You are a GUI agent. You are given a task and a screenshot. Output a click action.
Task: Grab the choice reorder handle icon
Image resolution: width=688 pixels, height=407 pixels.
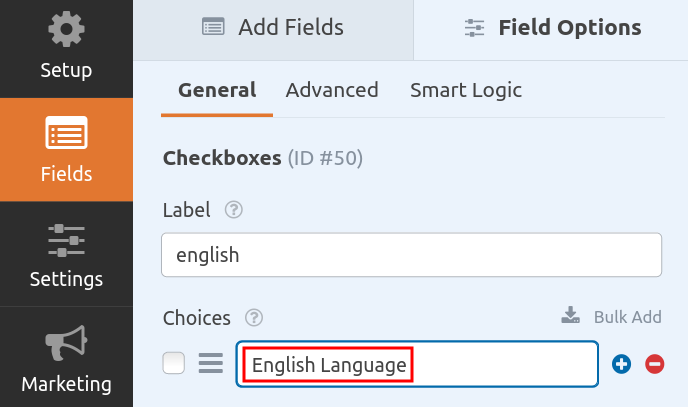click(x=210, y=364)
